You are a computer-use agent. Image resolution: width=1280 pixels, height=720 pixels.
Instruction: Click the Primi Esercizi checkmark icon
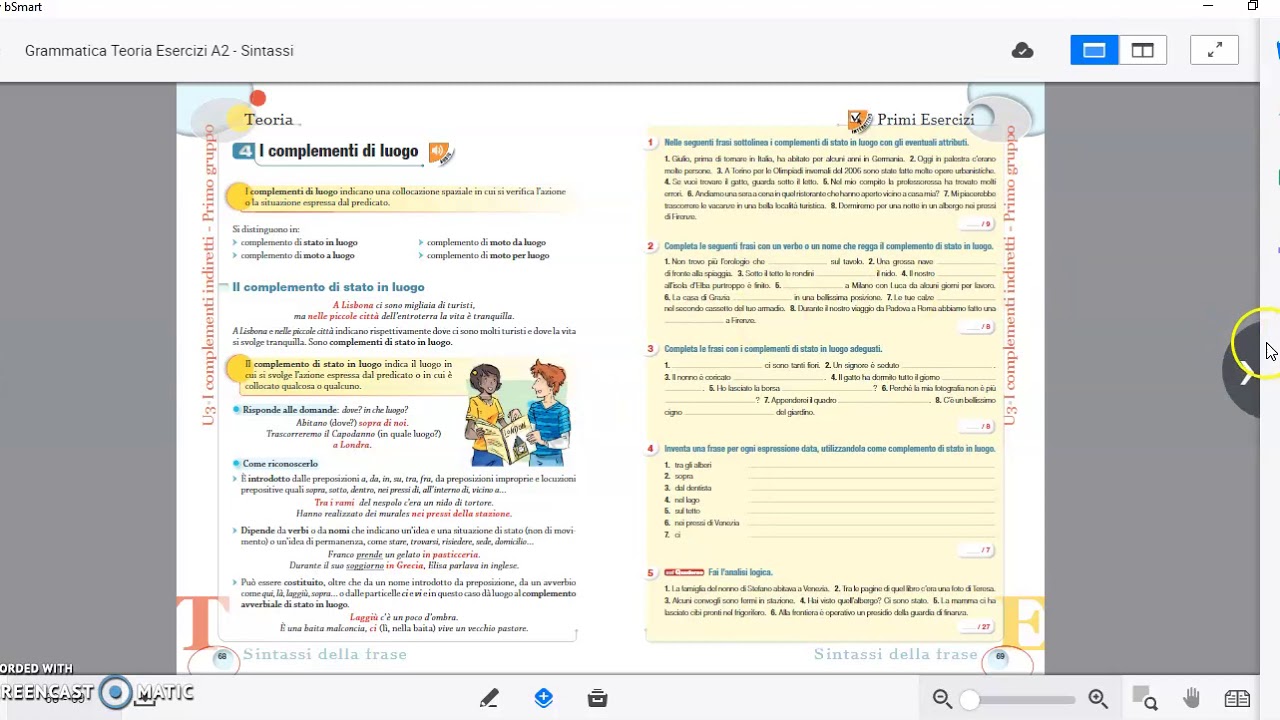(x=859, y=120)
